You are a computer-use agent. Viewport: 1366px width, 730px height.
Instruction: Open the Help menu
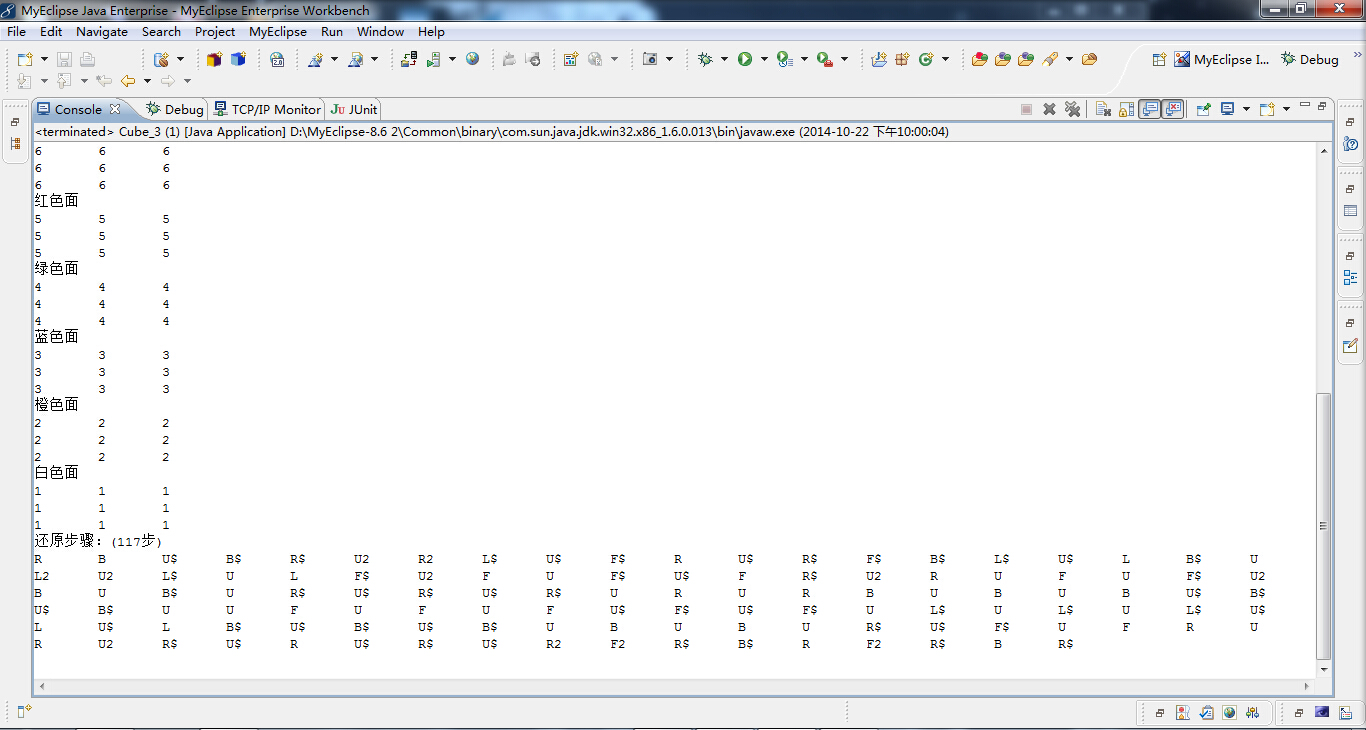(x=431, y=31)
